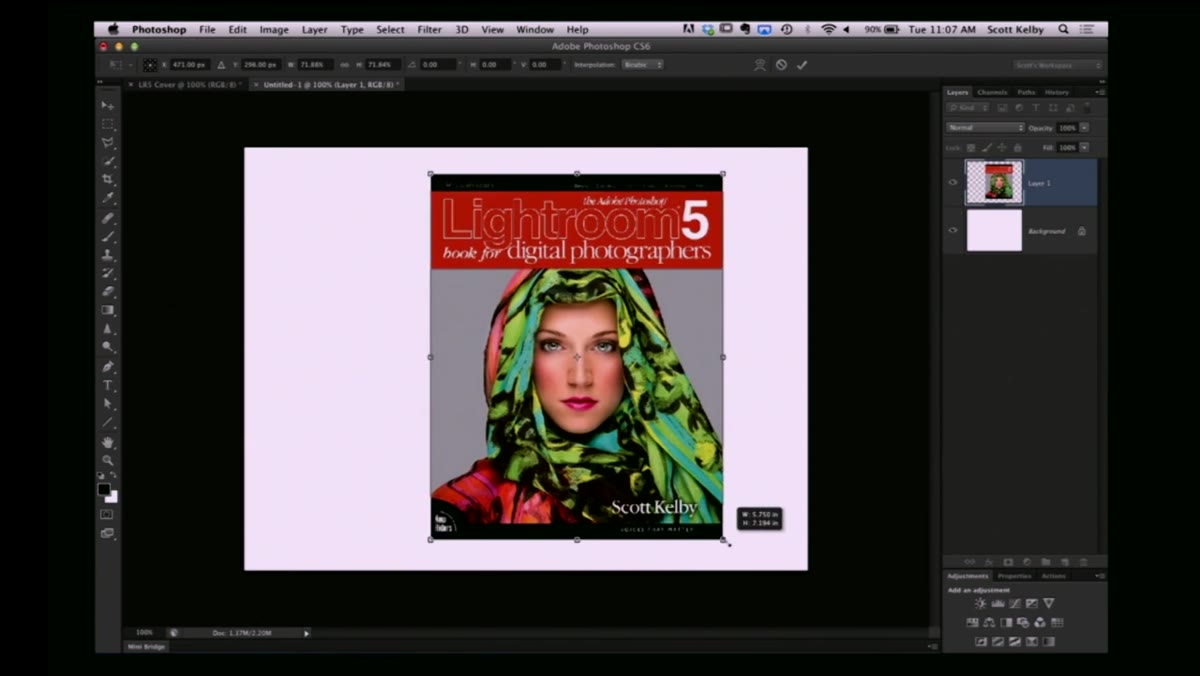The image size is (1200, 676).
Task: Open the Fill slider dropdown arrow
Action: [1084, 147]
